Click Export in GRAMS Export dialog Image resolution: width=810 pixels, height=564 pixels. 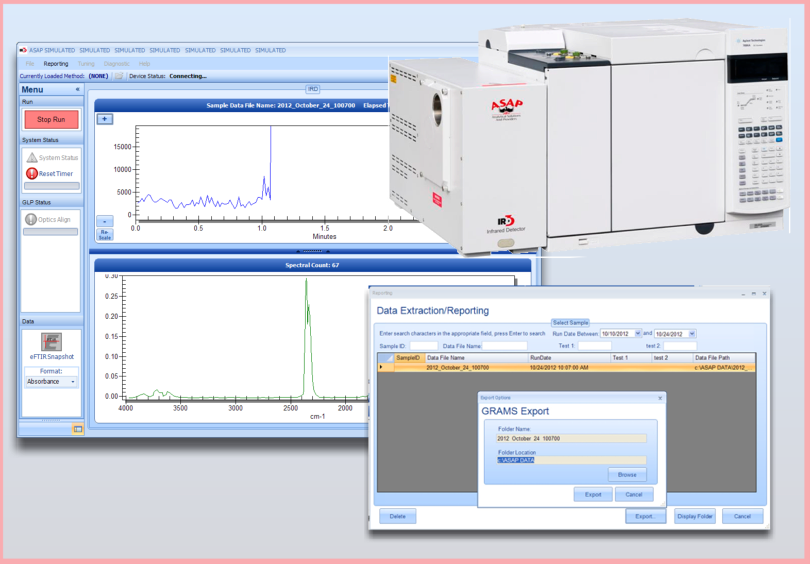tap(593, 494)
